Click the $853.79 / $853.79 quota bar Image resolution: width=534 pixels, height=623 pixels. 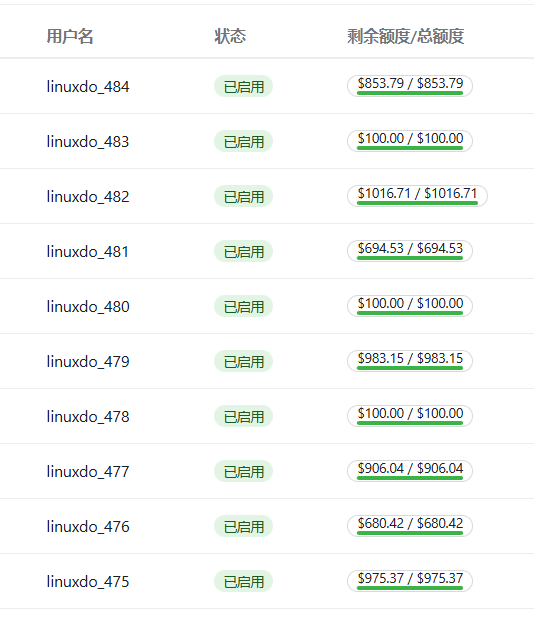410,86
